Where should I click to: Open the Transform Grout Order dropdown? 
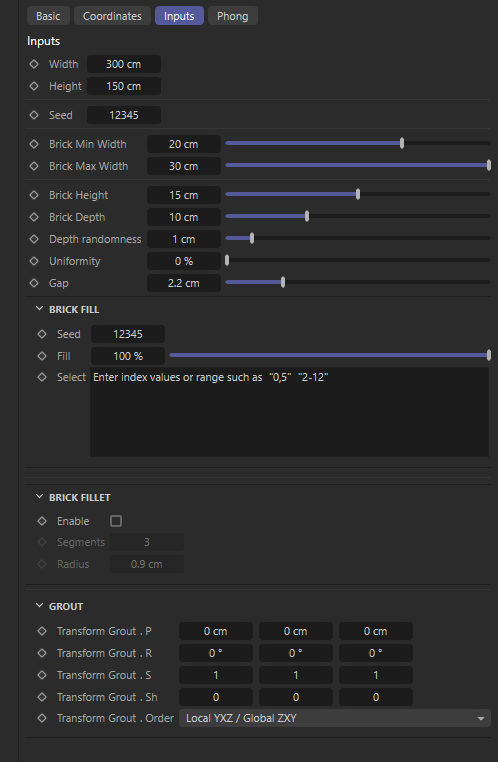coord(335,718)
